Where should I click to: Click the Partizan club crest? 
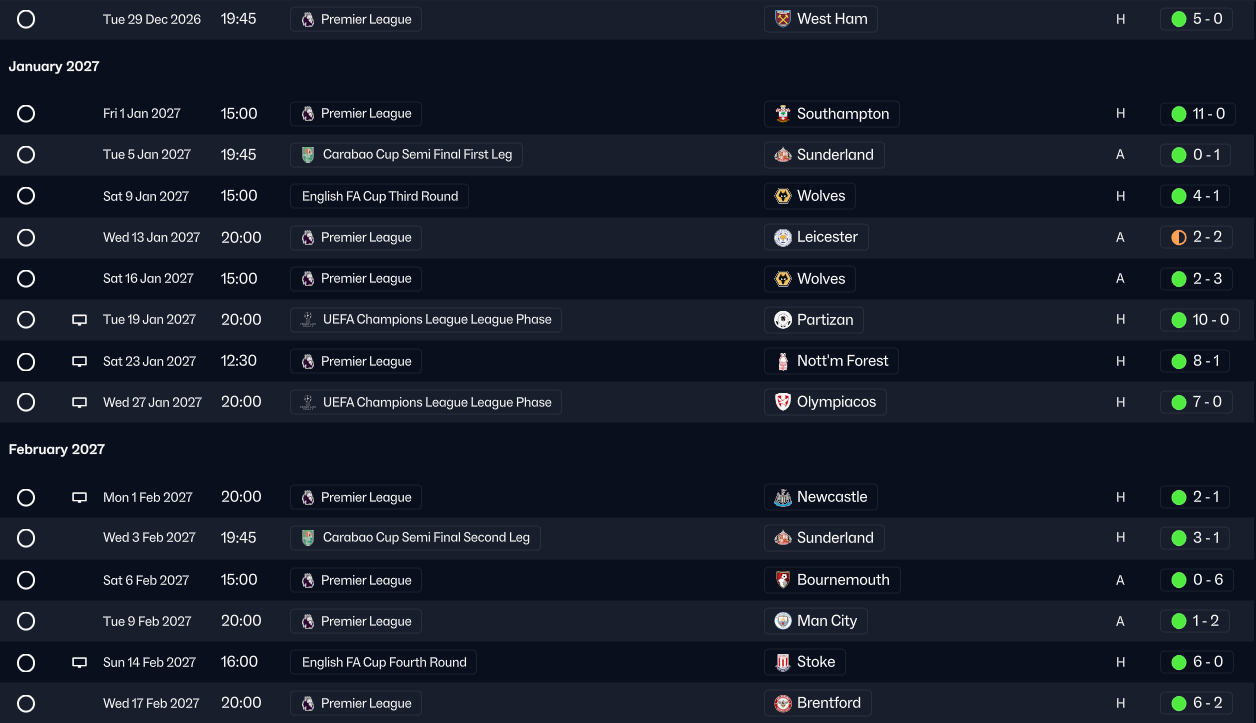(x=783, y=320)
